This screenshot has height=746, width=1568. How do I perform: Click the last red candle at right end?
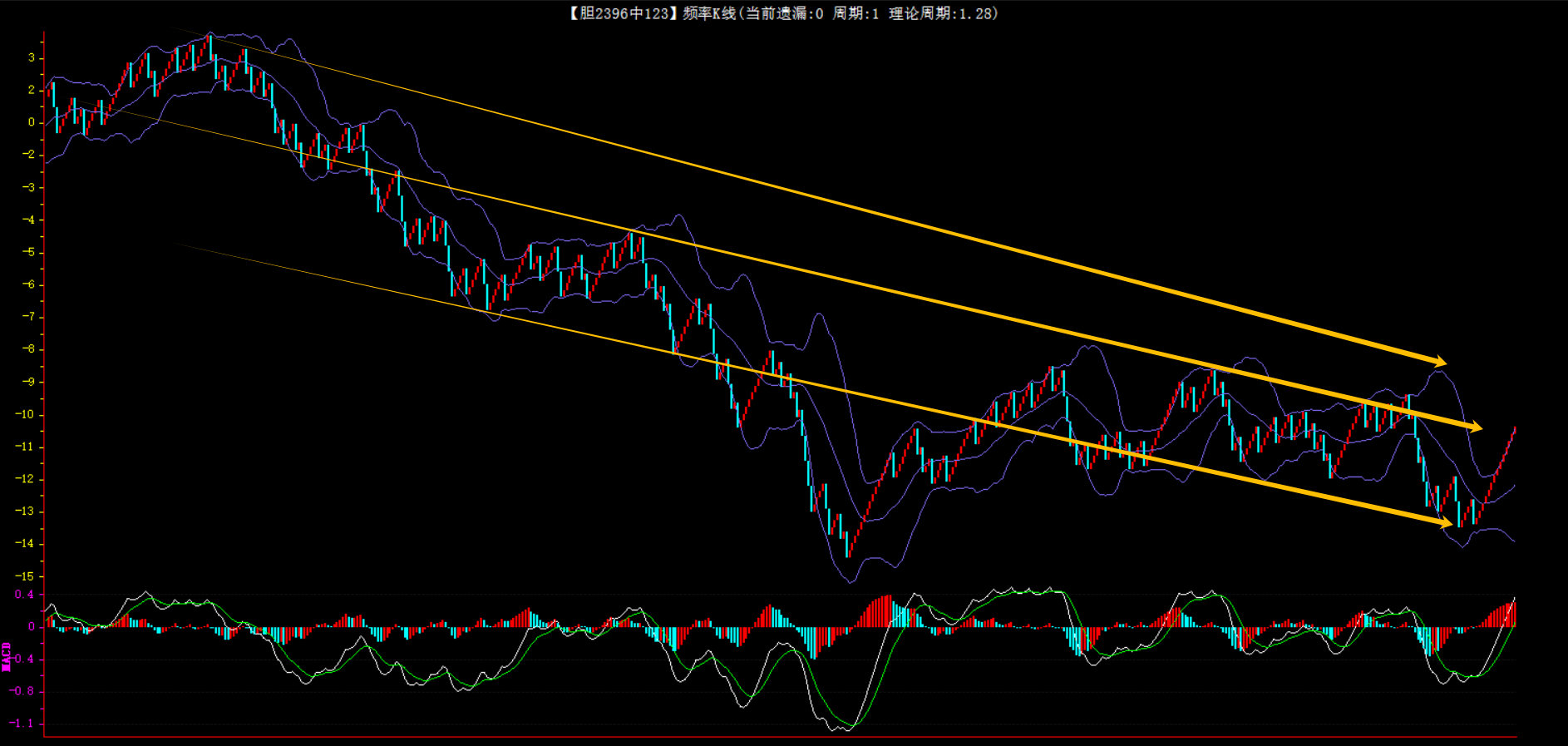1514,431
